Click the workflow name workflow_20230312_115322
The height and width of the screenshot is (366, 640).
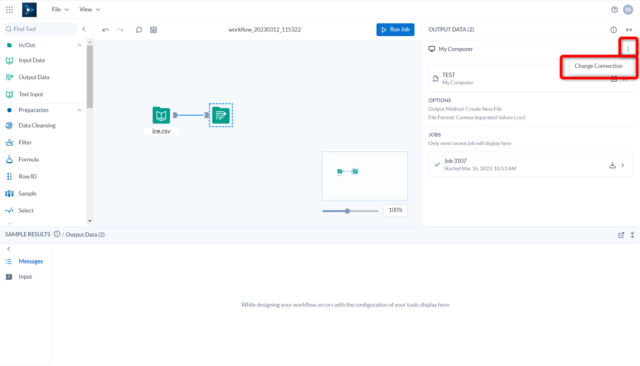click(x=264, y=29)
